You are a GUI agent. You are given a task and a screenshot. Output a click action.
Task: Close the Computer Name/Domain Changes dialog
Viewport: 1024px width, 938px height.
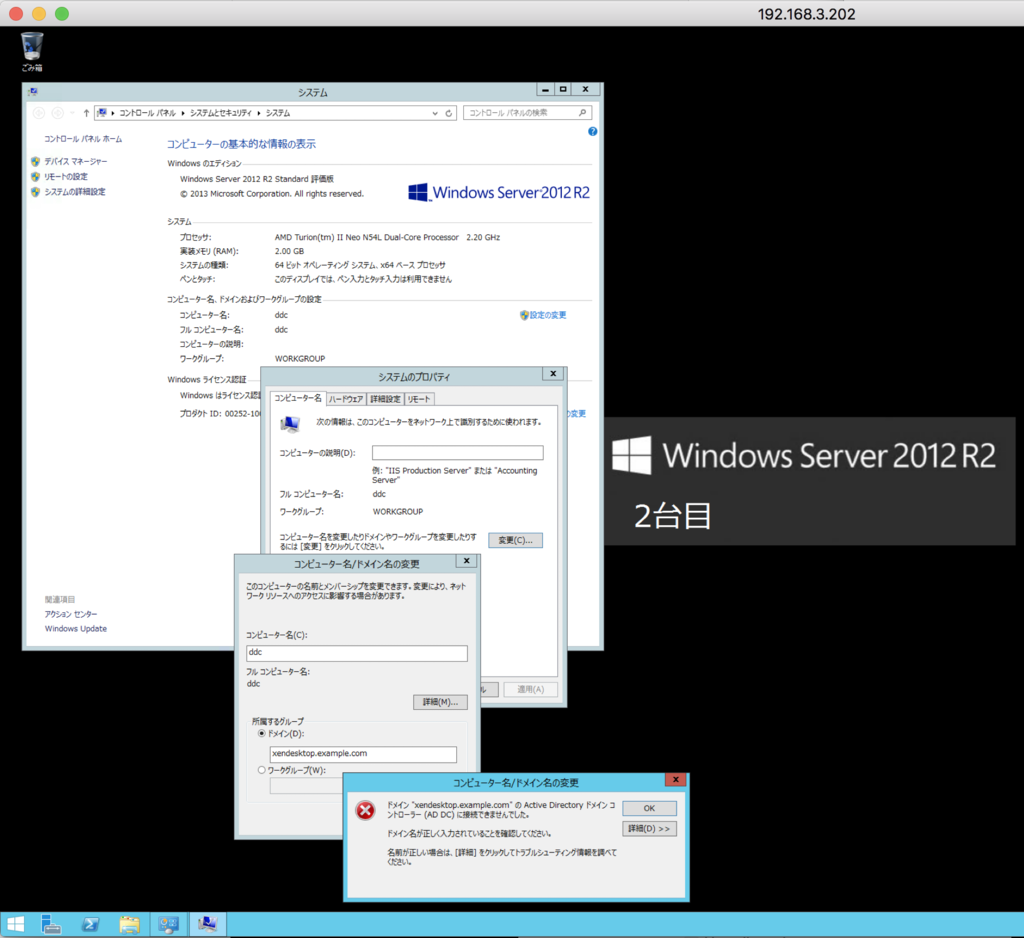tap(466, 560)
